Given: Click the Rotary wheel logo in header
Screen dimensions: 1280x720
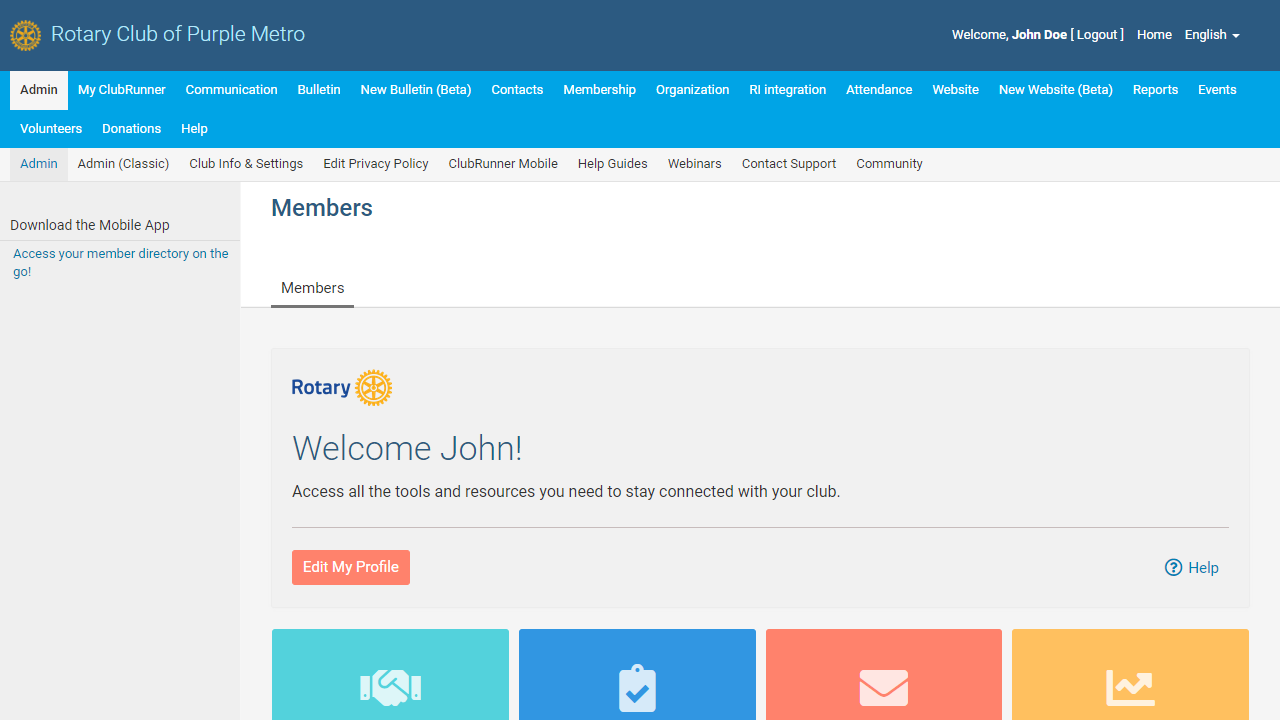Looking at the screenshot, I should pyautogui.click(x=26, y=35).
